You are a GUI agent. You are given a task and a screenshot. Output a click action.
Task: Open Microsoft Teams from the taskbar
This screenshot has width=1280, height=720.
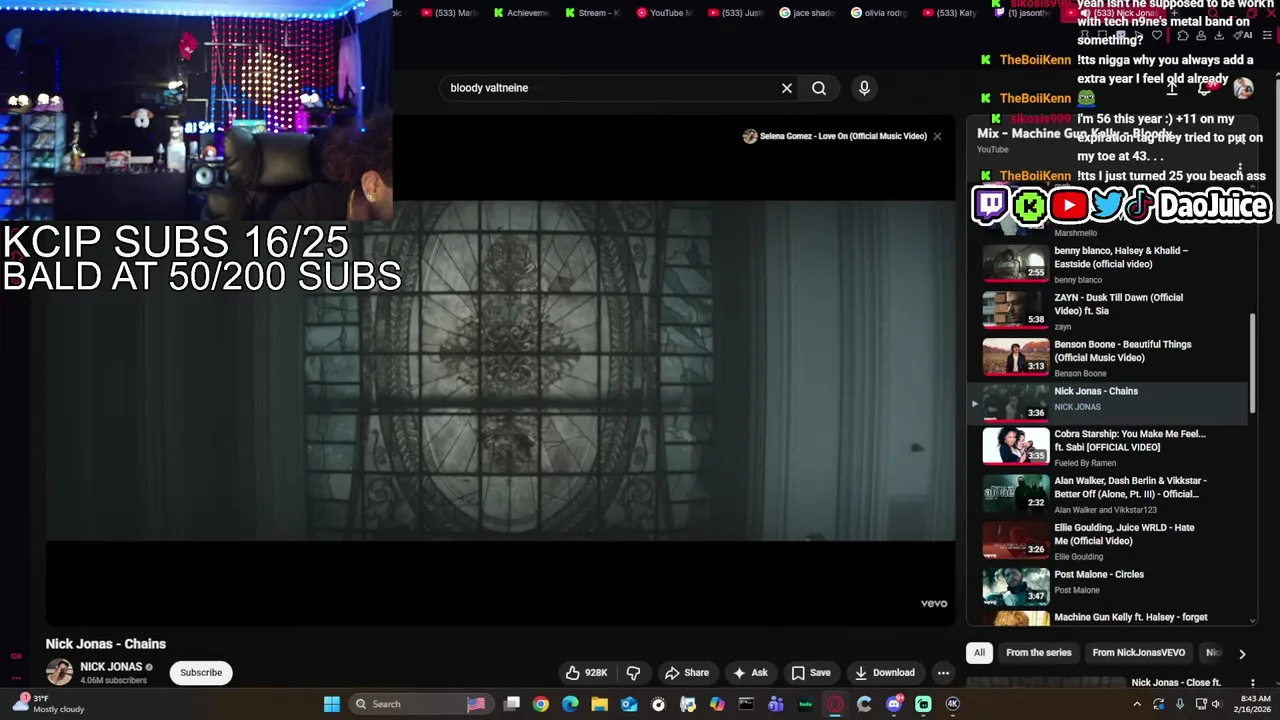pyautogui.click(x=776, y=704)
